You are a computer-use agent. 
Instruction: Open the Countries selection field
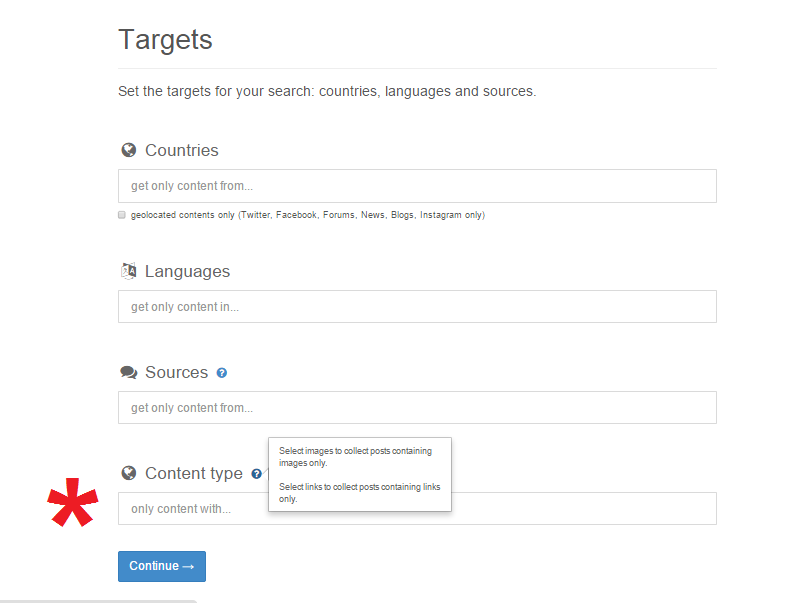[x=417, y=186]
